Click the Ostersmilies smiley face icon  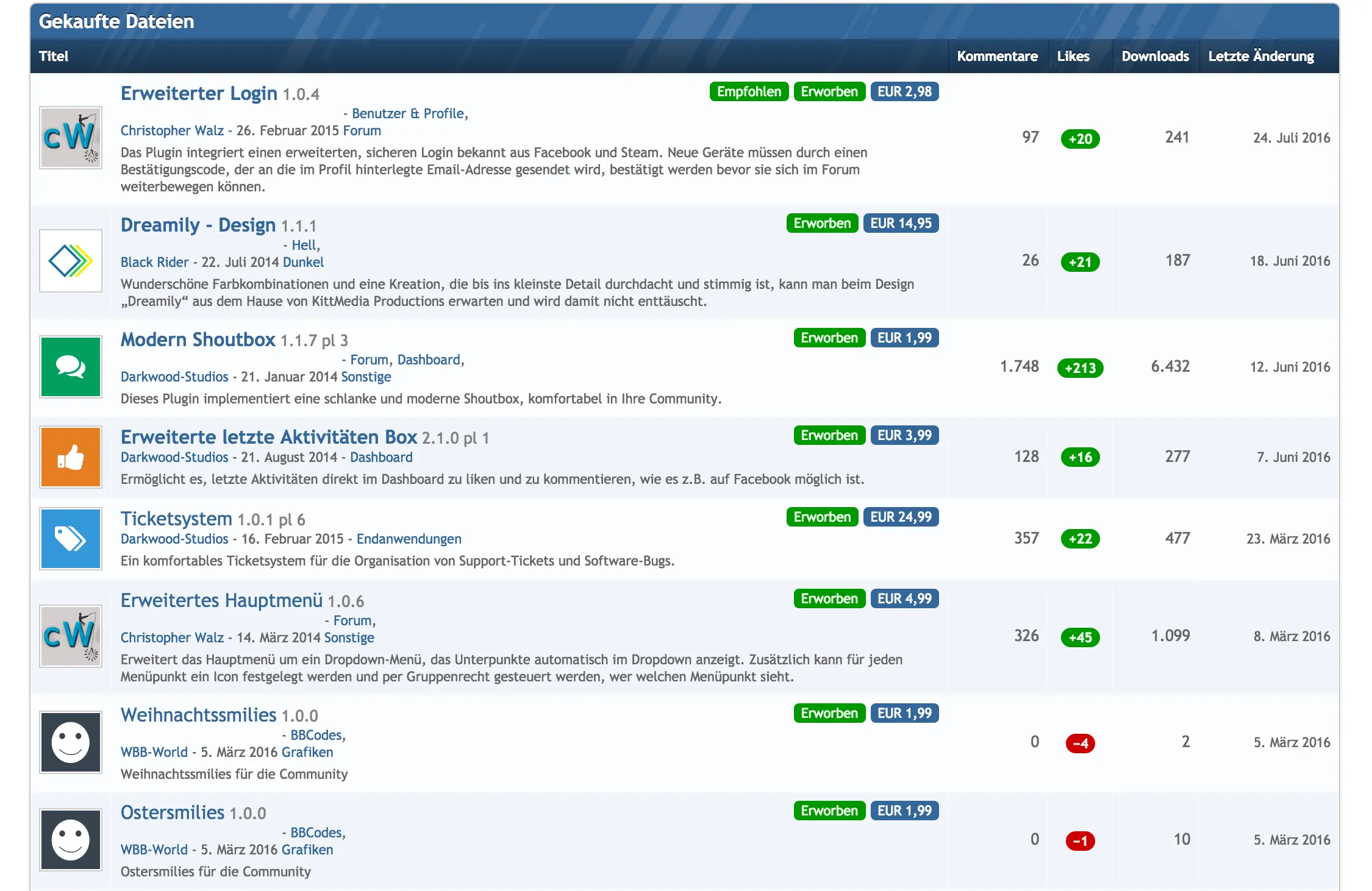tap(70, 840)
